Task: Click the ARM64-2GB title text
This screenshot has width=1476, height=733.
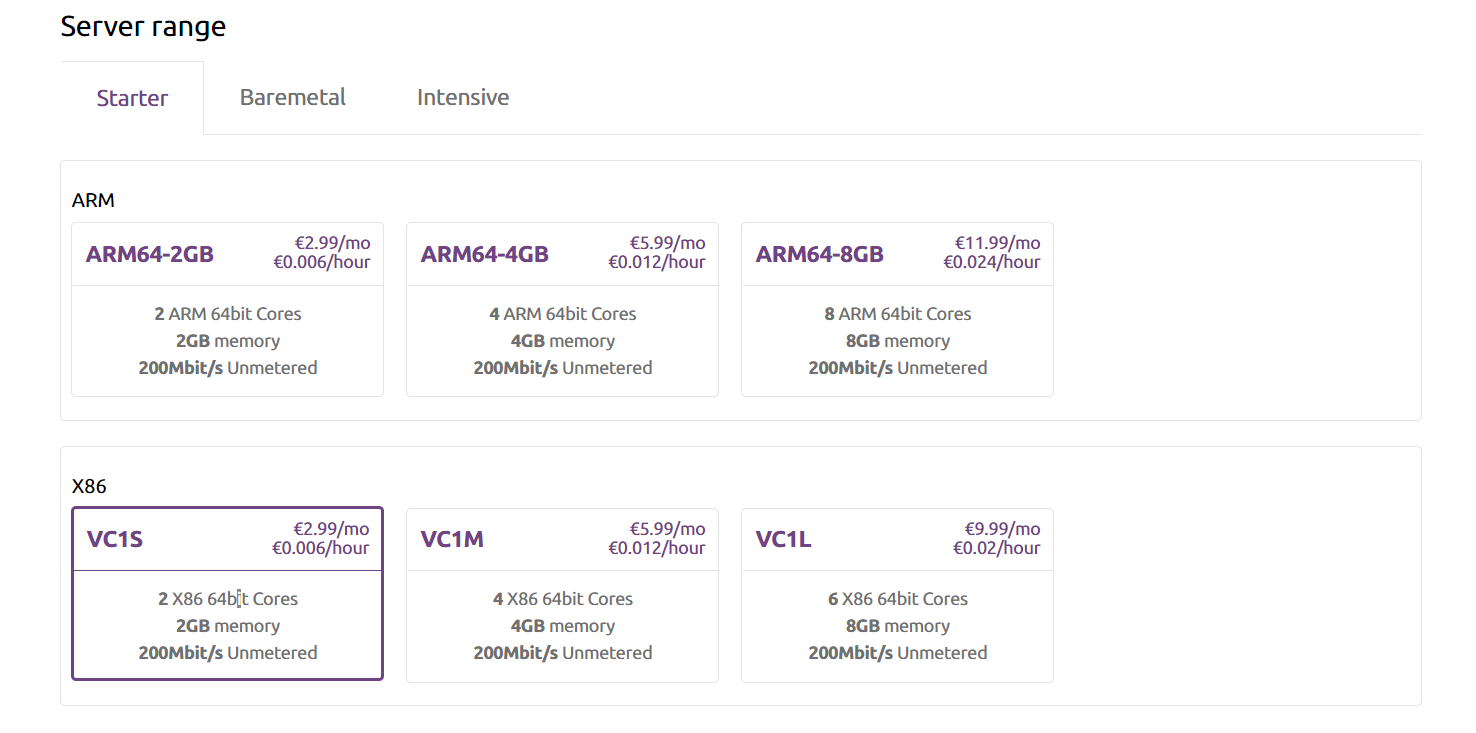Action: (150, 254)
